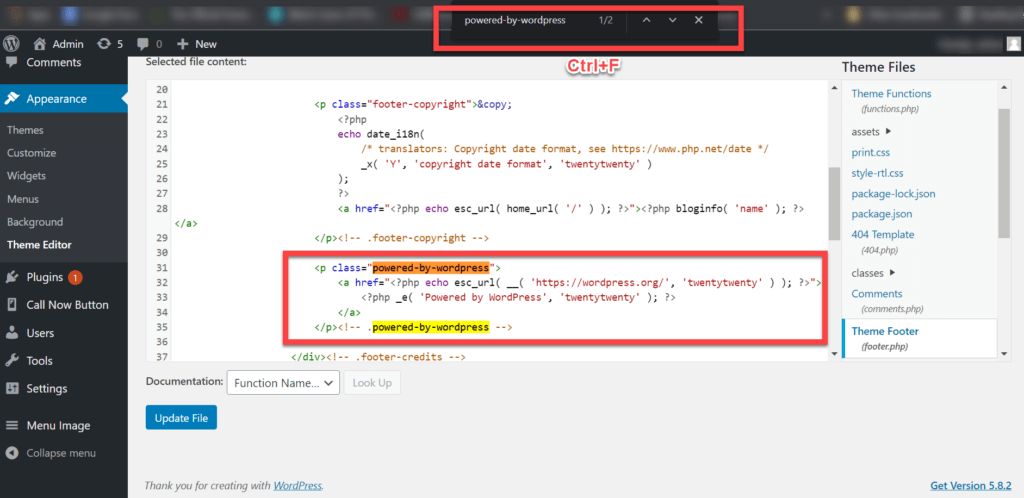
Task: Click the Menu Image hamburger icon
Action: (12, 426)
